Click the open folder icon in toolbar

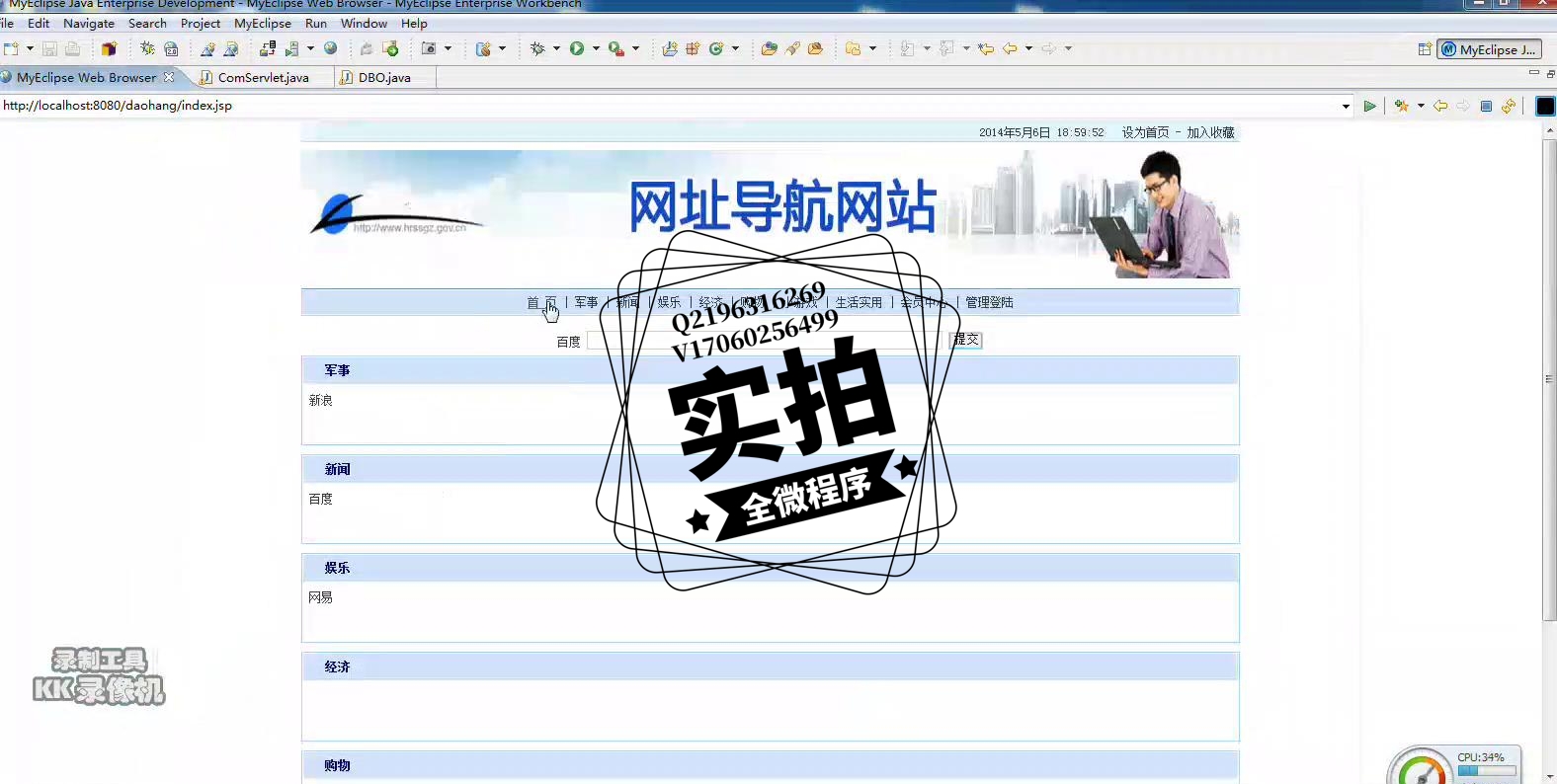click(x=769, y=48)
